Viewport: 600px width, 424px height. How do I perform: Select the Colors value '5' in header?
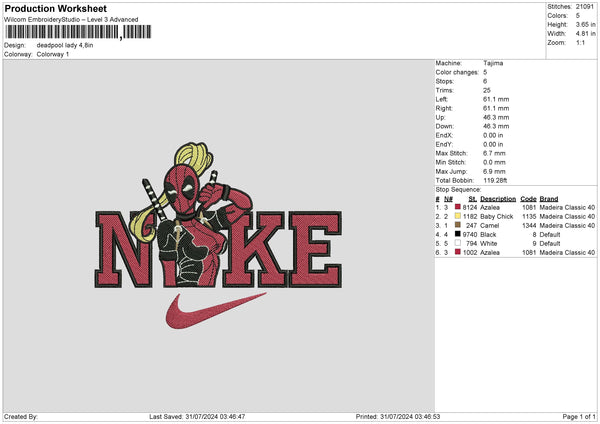pos(578,16)
